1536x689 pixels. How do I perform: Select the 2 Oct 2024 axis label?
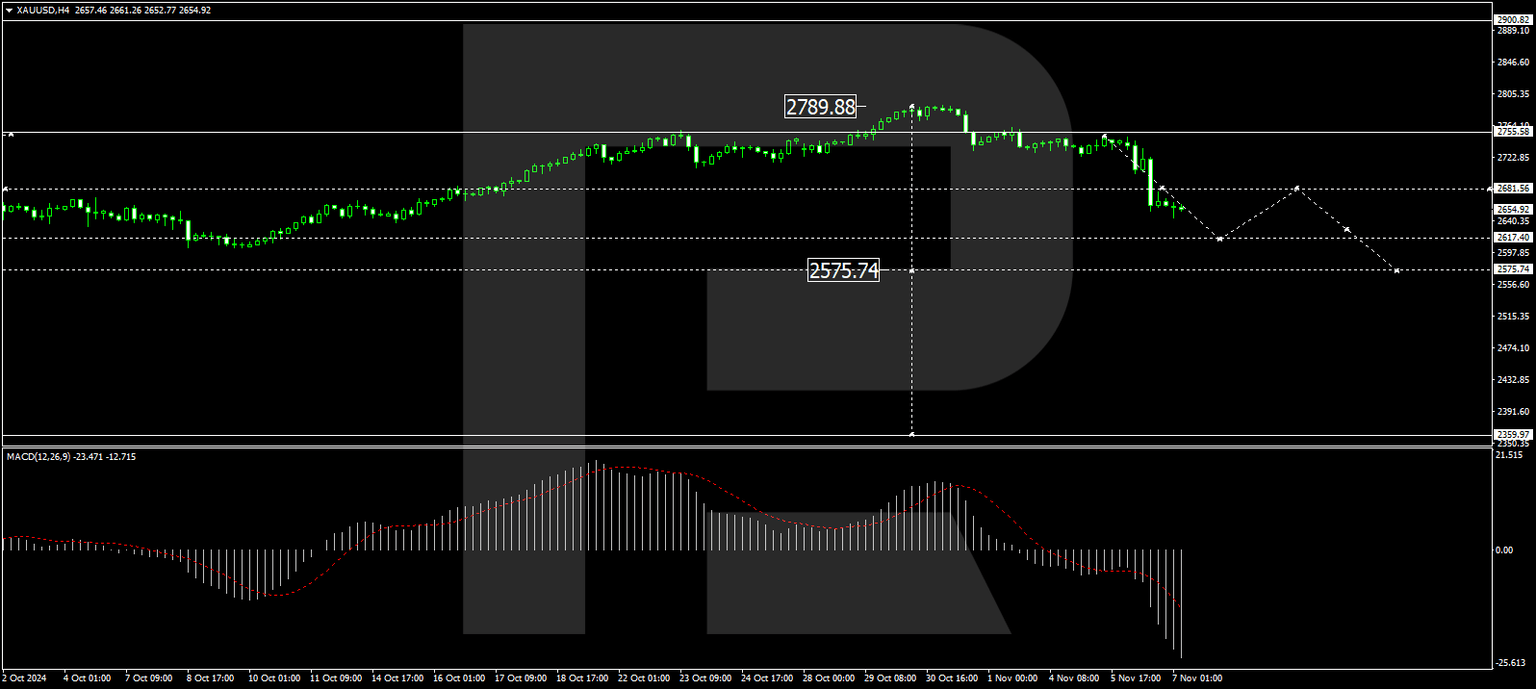tap(25, 678)
